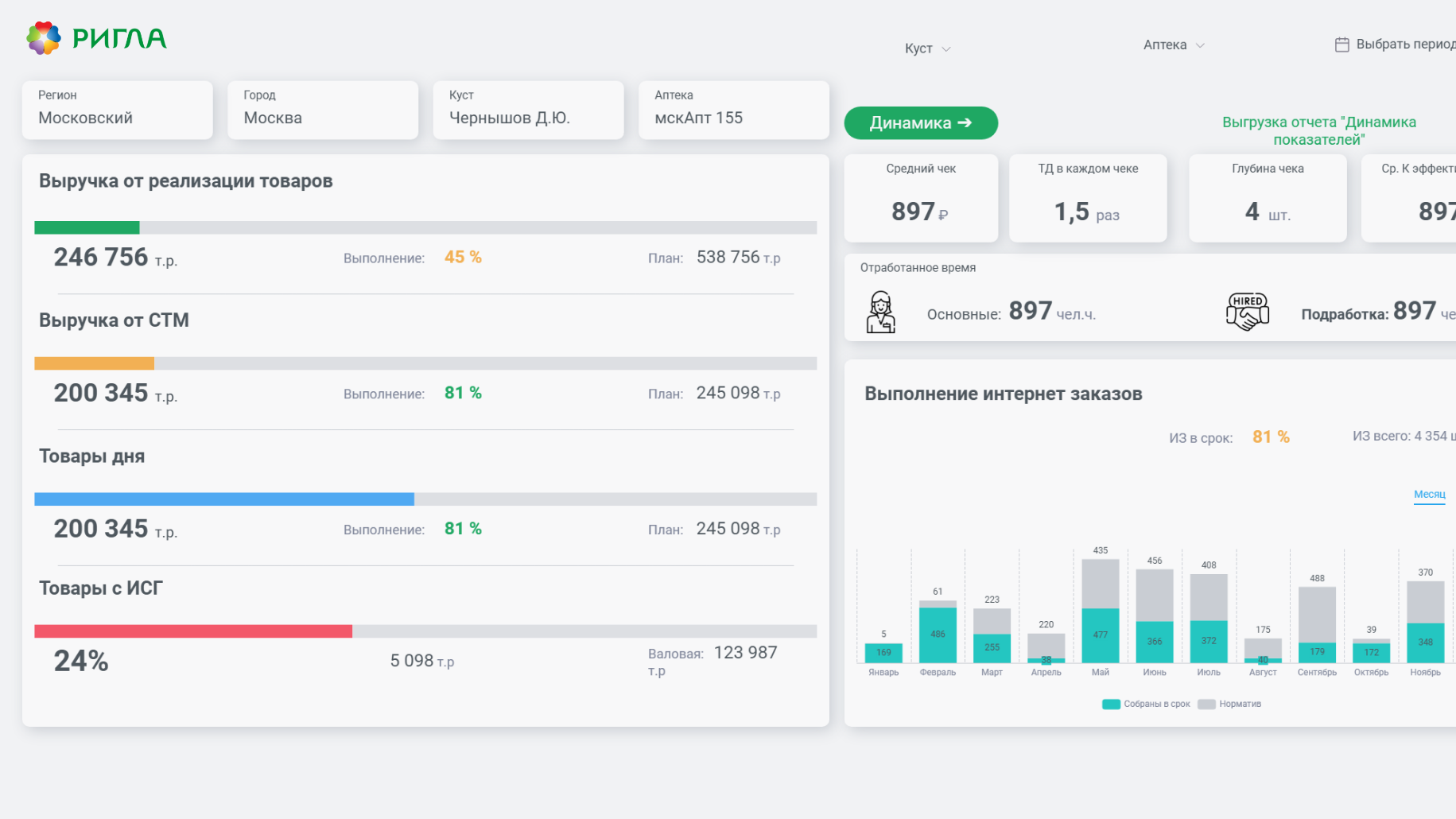Image resolution: width=1456 pixels, height=819 pixels.
Task: Toggle the Собраны в срок legend swatch
Action: [1111, 704]
